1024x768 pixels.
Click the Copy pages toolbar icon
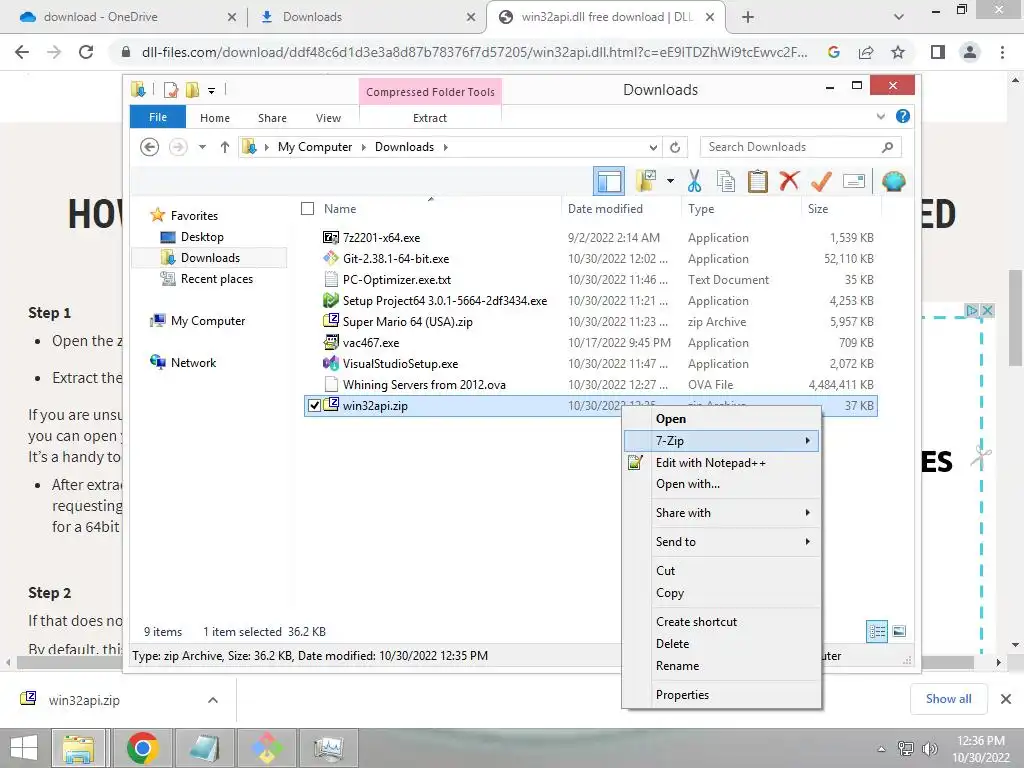[726, 182]
